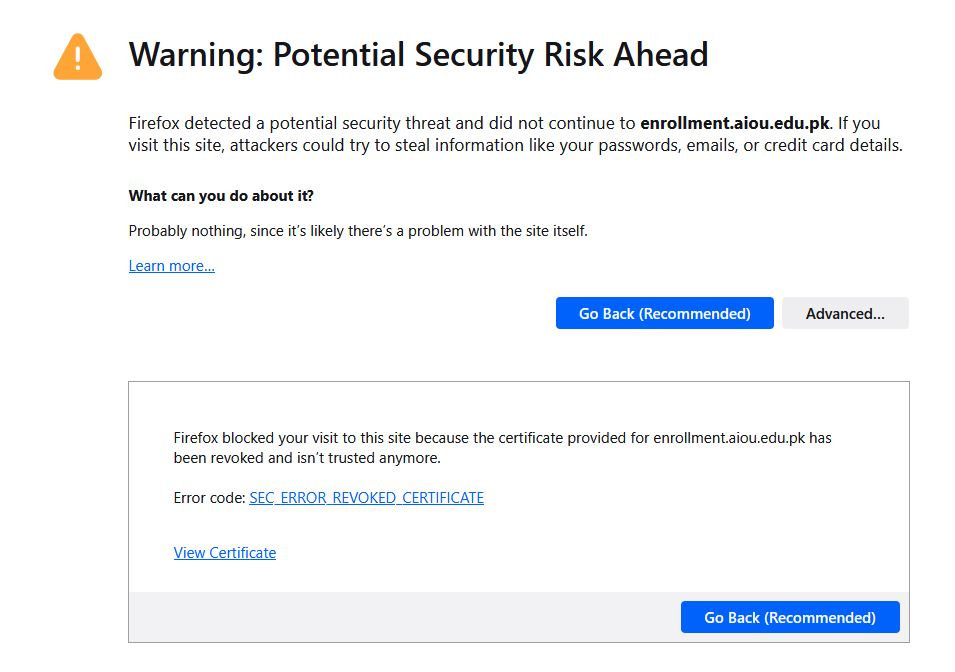Click the 'Error code:' label text
Viewport: 955px width, 672px height.
point(209,498)
